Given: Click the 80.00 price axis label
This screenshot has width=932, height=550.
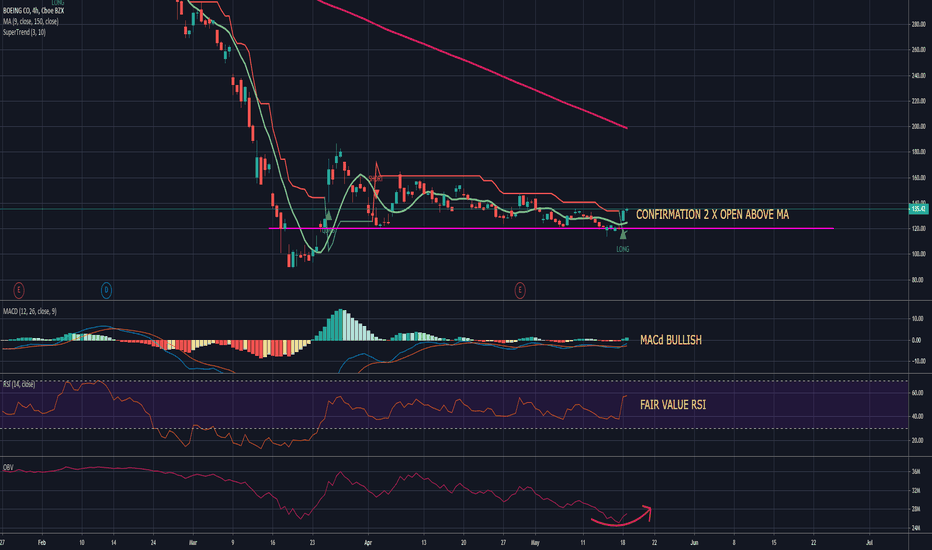Looking at the screenshot, I should tap(918, 280).
